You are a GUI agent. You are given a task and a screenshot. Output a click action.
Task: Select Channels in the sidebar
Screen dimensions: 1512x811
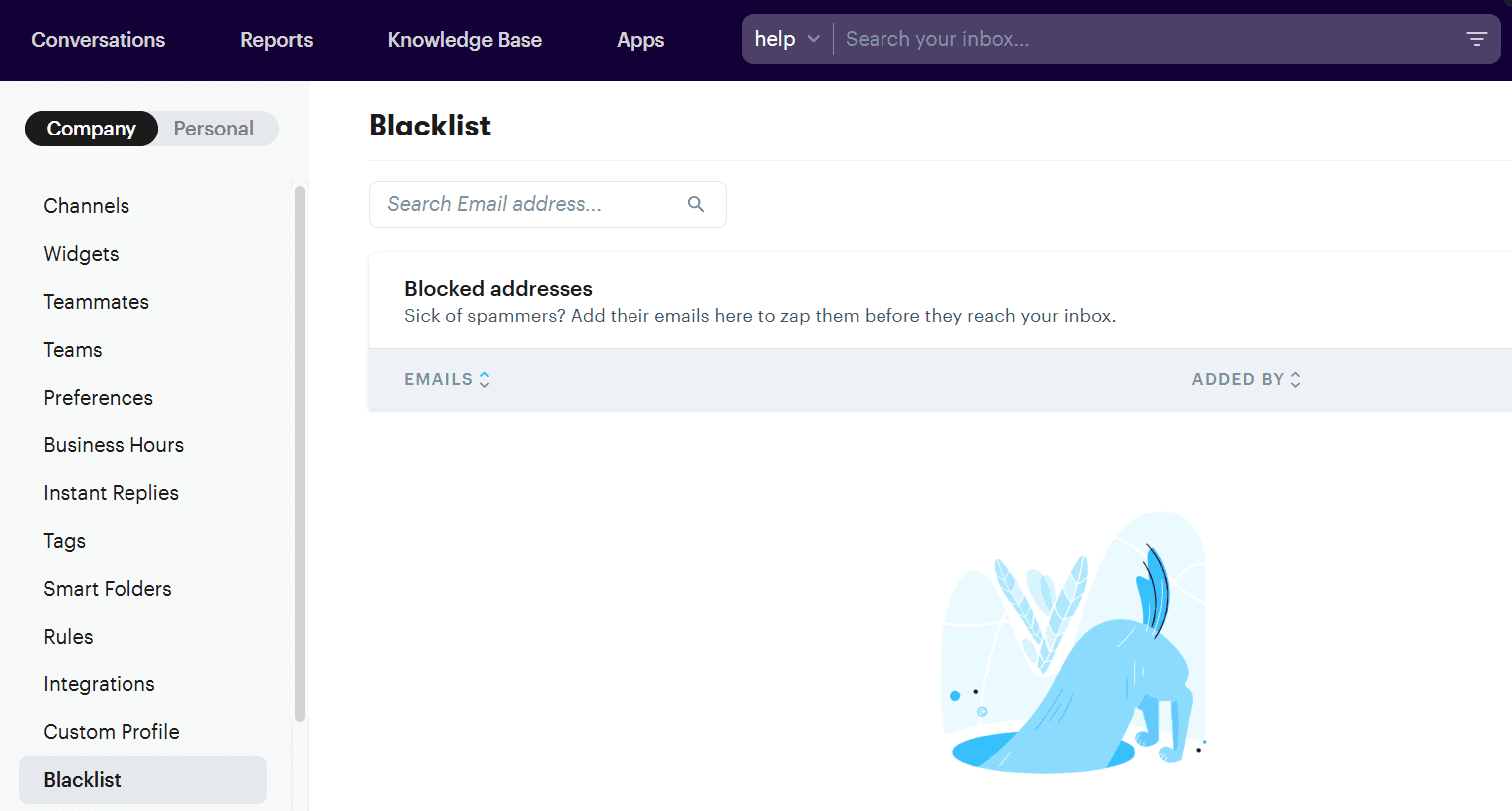click(86, 206)
